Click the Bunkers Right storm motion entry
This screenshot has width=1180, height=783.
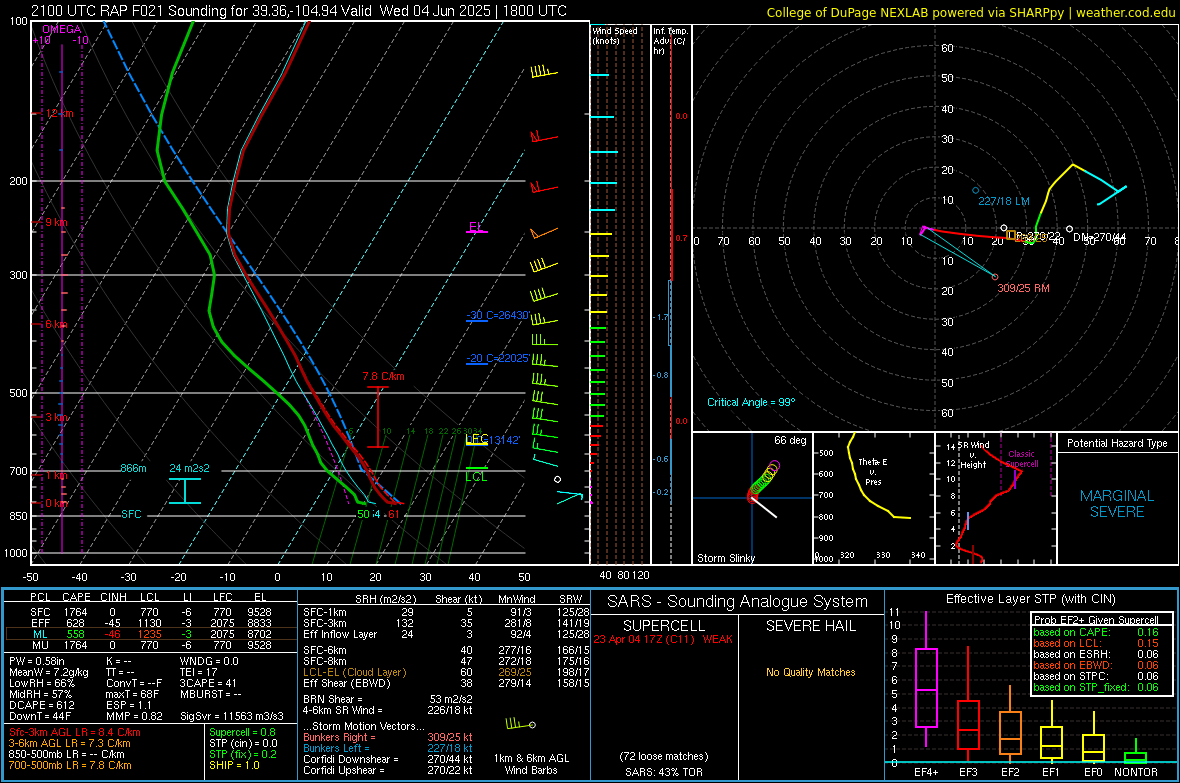tap(388, 737)
